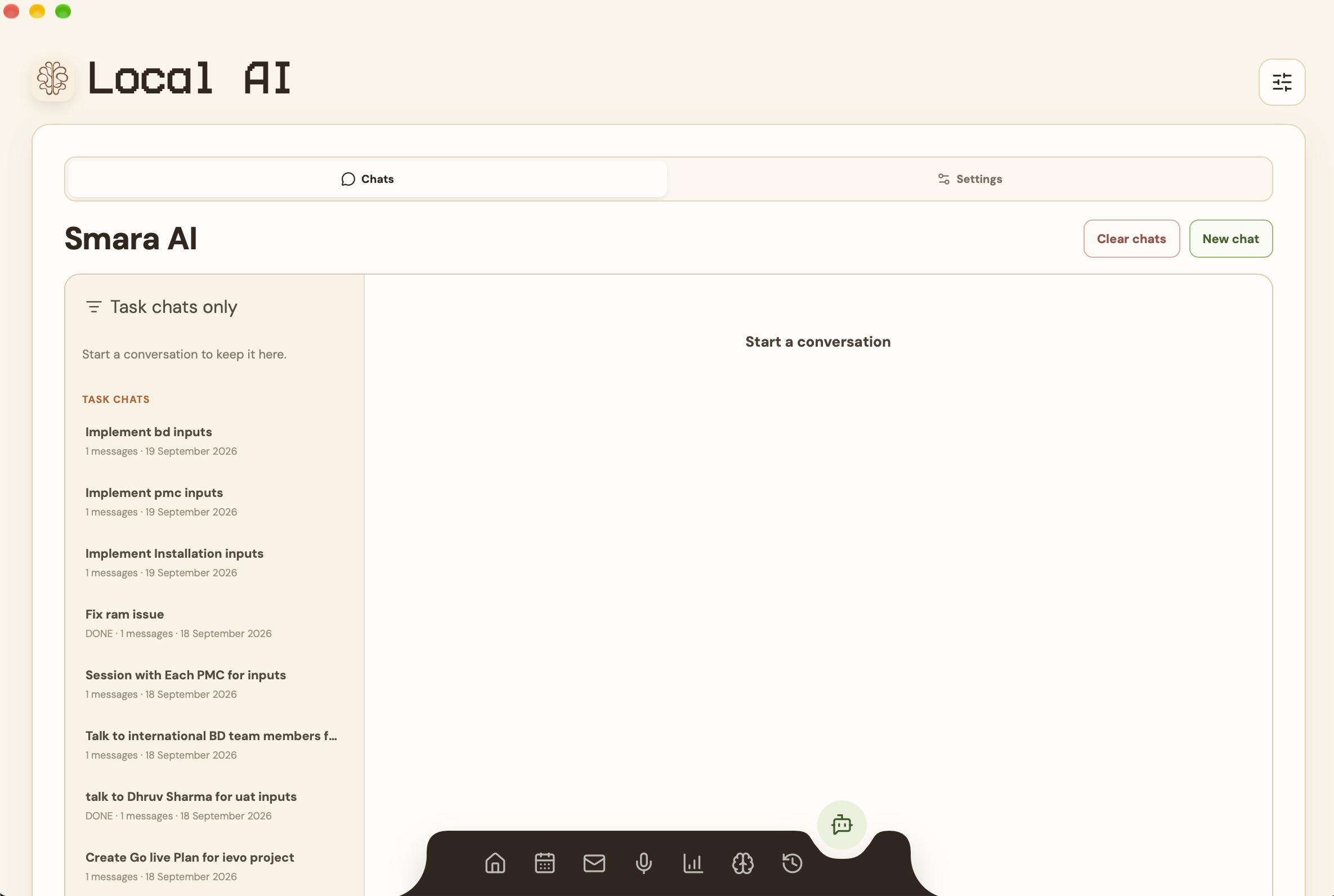Click the Local AI title text

click(x=189, y=78)
